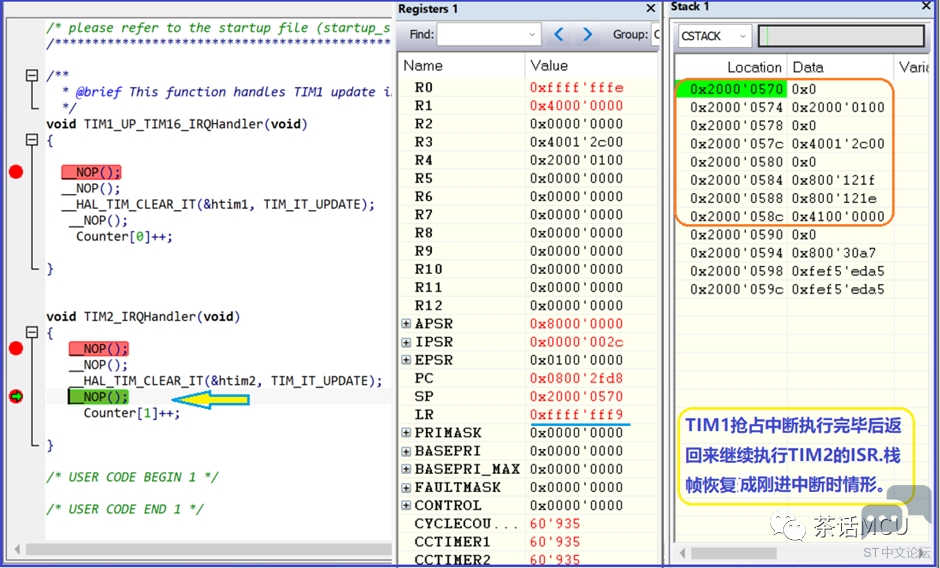Toggle breakpoint on TIM1 handler first __NOP line
This screenshot has width=940, height=568.
[x=16, y=172]
